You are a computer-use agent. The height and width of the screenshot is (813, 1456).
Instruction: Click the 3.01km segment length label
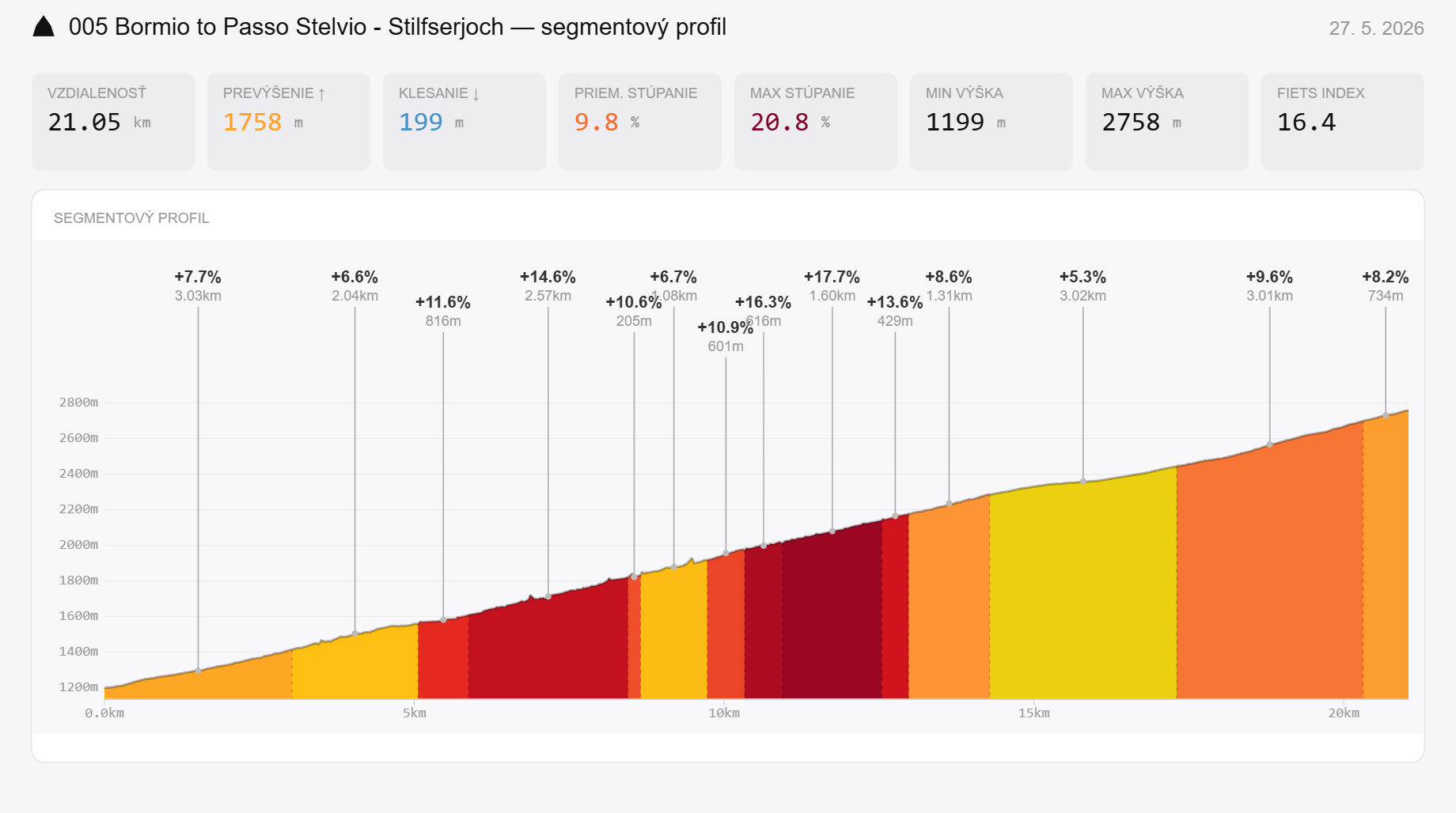[1269, 296]
